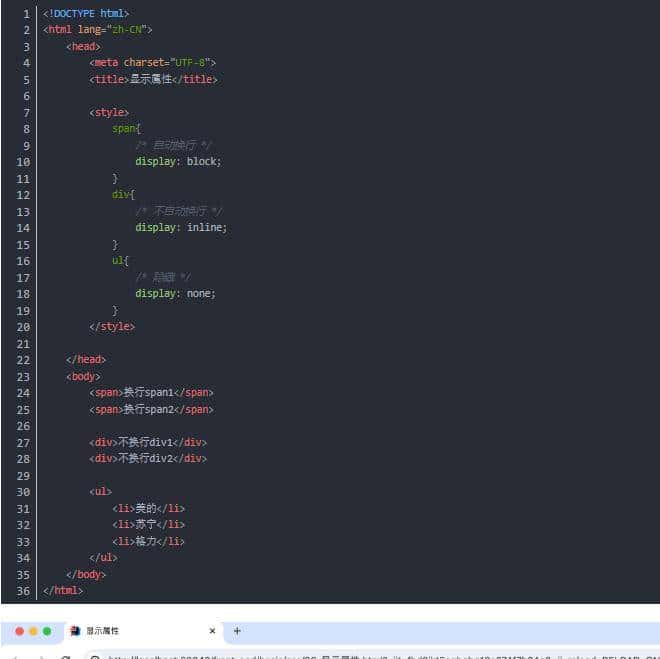Click the closing </body> tag
This screenshot has width=660, height=659.
(x=86, y=574)
